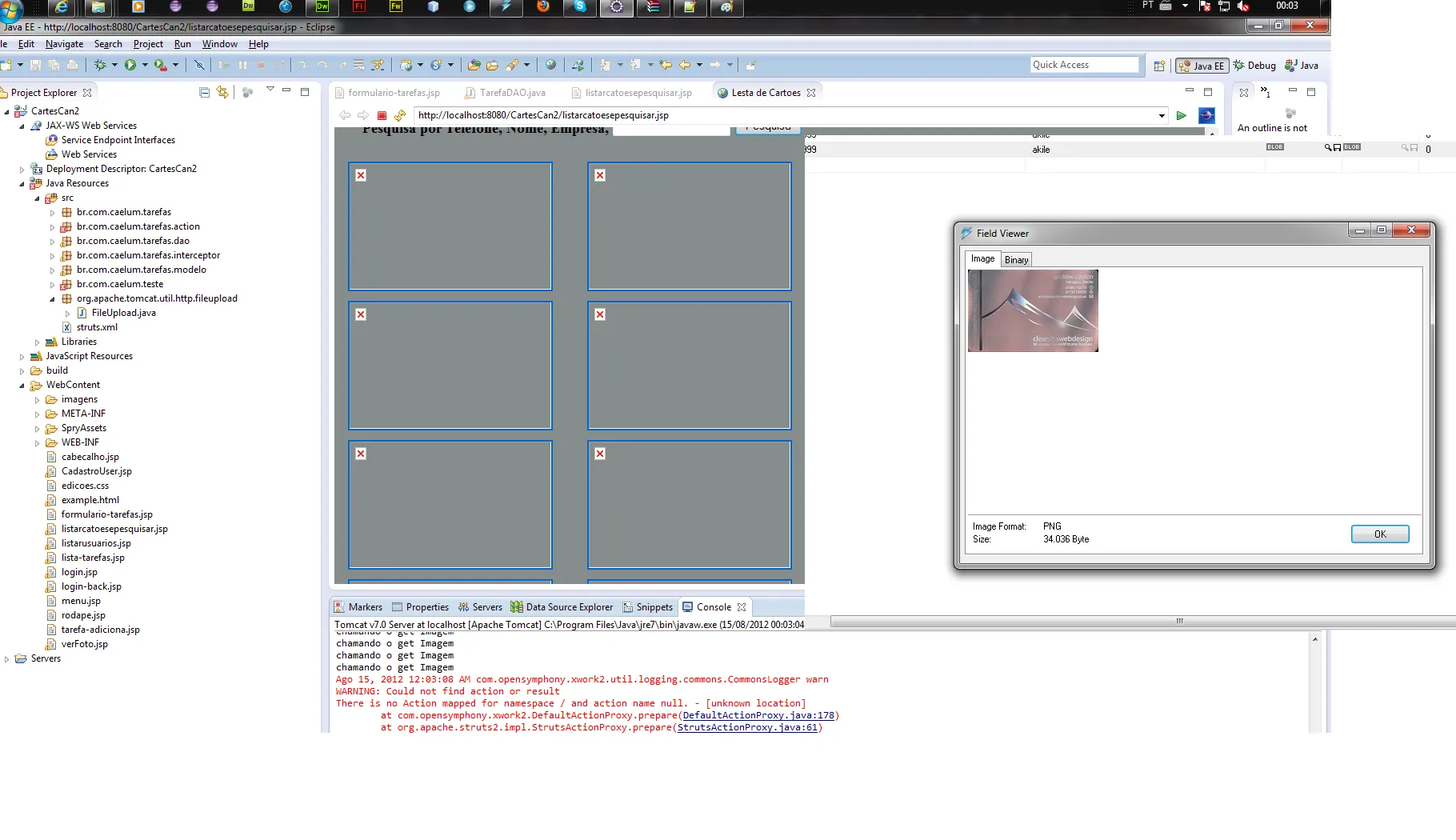The height and width of the screenshot is (840, 1456).
Task: Collapse the WebContent folder
Action: pyautogui.click(x=22, y=385)
